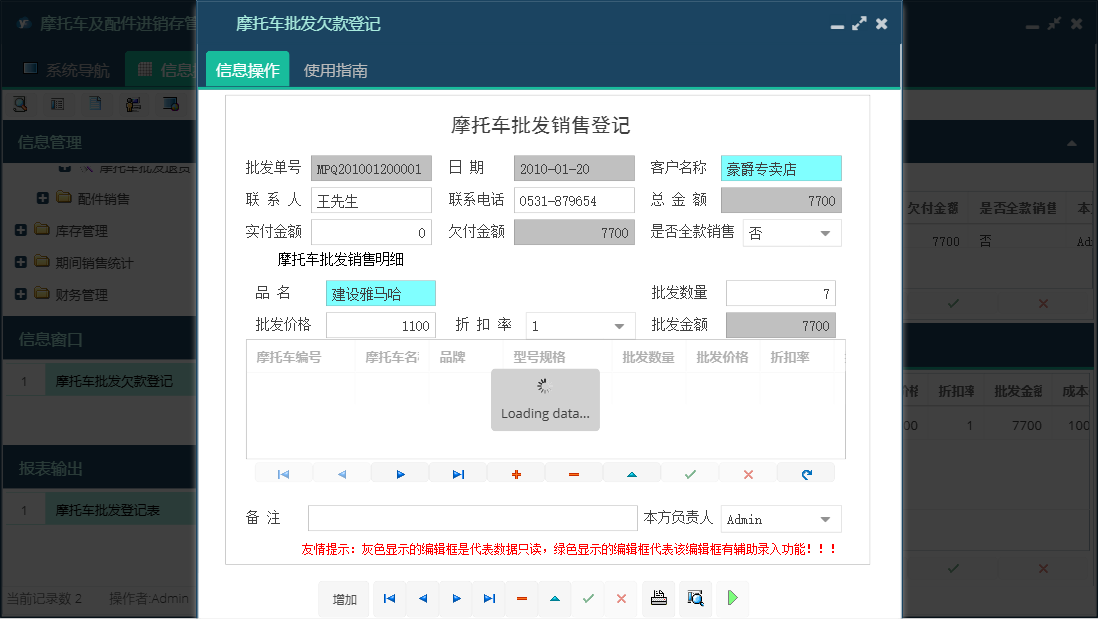Add a detail row with the plus icon
The width and height of the screenshot is (1098, 625).
pos(516,472)
